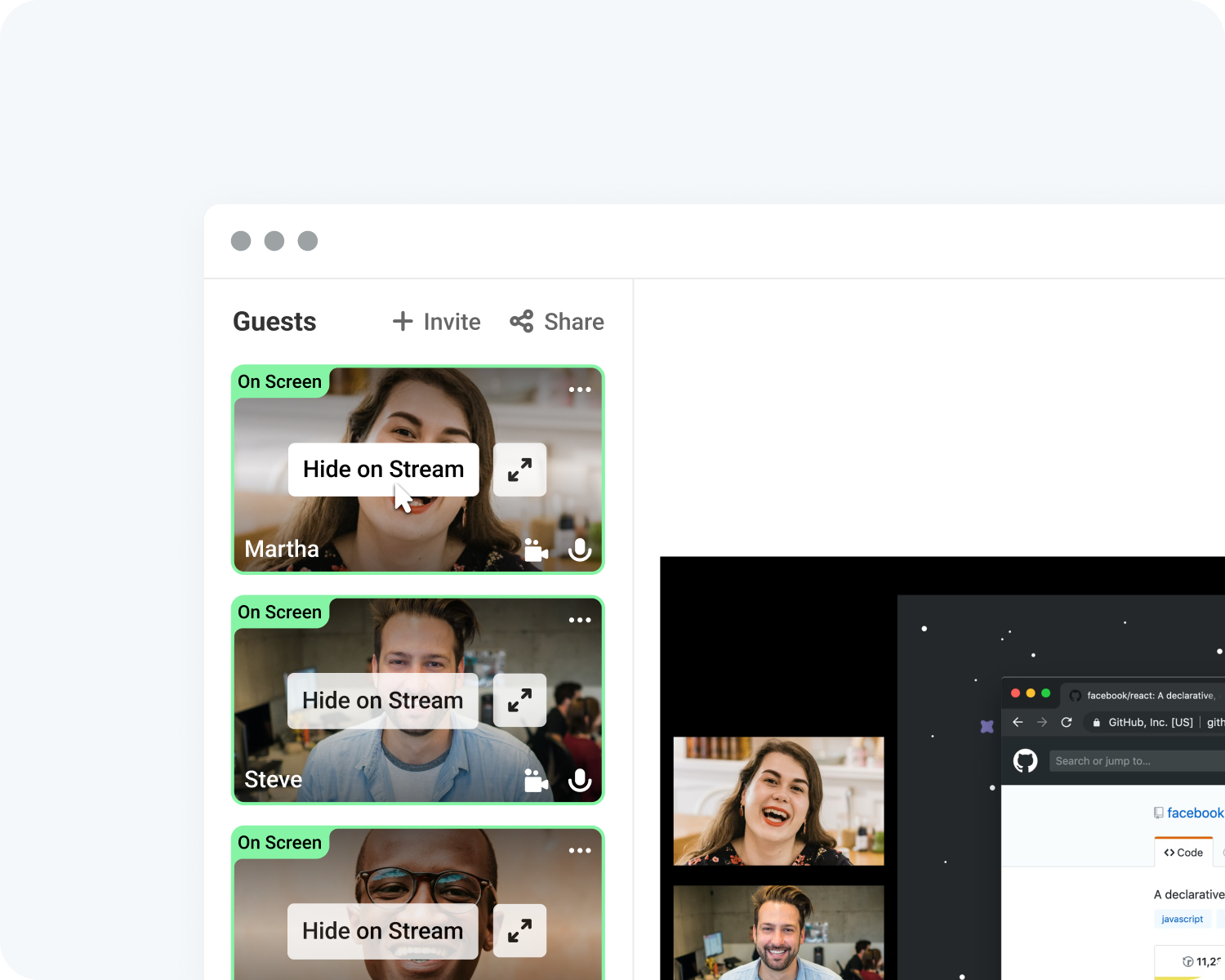Click the lock icon in address bar
The height and width of the screenshot is (980, 1225).
pos(1097,723)
